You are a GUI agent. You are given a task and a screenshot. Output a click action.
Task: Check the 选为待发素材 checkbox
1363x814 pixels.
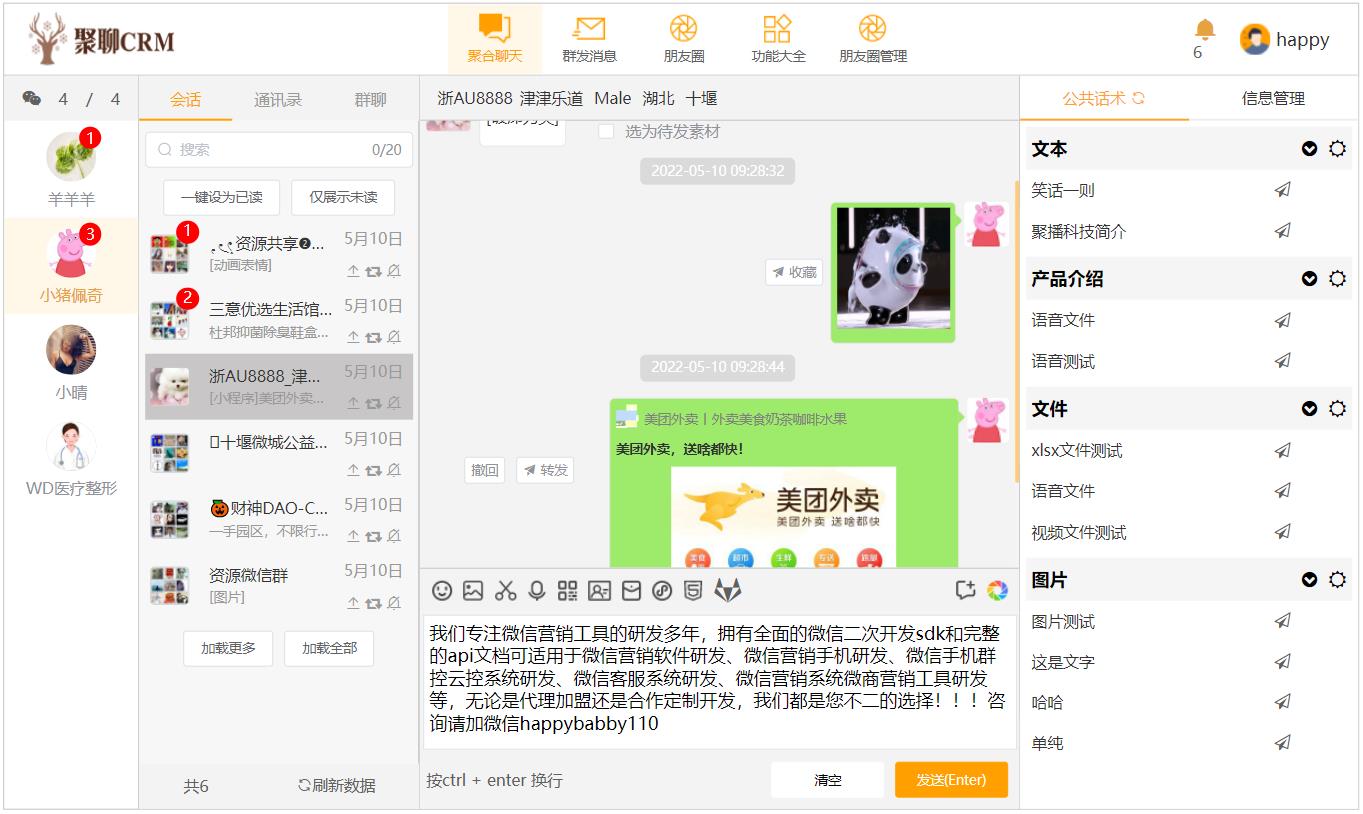606,131
